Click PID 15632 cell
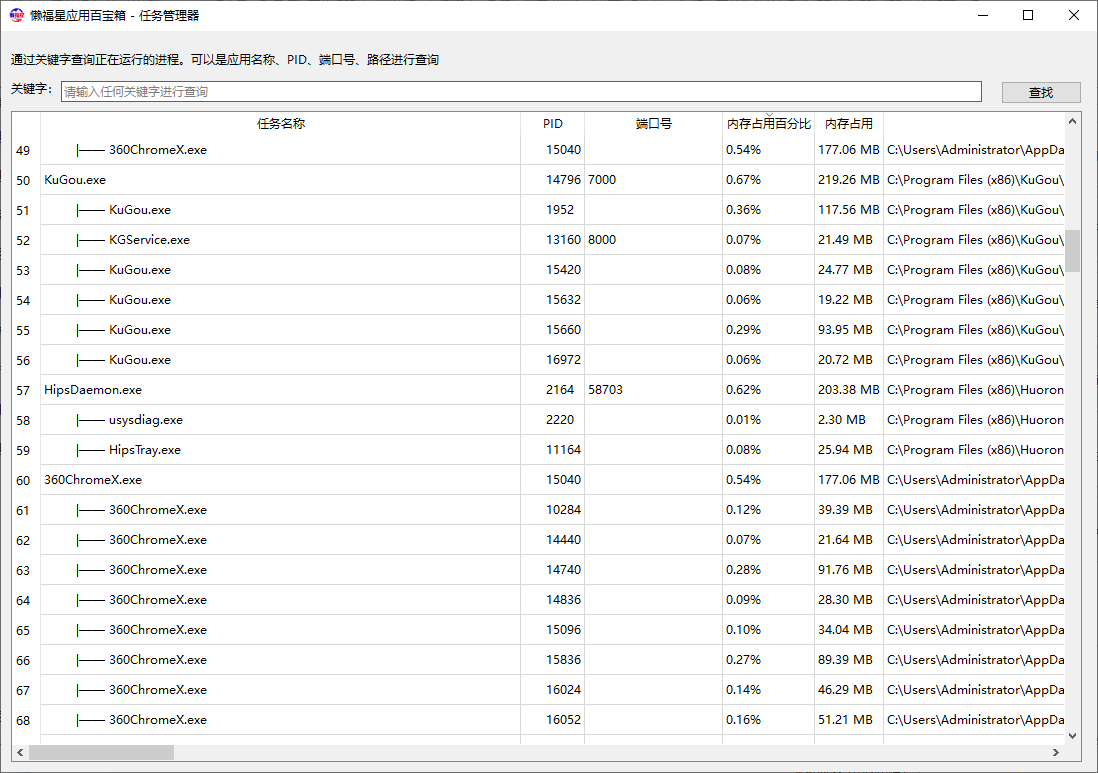The width and height of the screenshot is (1098, 773). [563, 300]
